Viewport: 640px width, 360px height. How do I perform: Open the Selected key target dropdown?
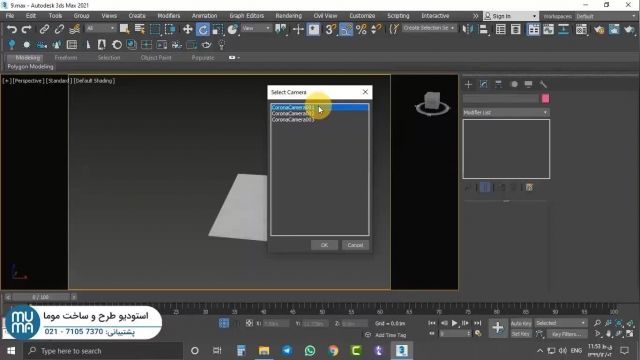pos(561,323)
